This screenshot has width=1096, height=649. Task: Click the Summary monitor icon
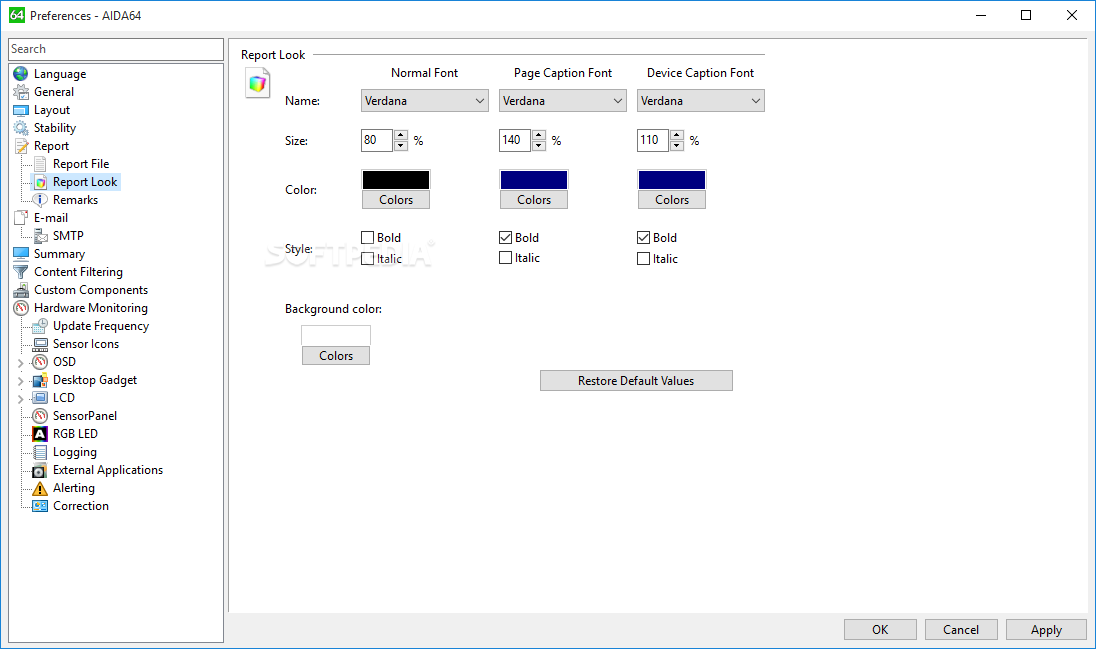click(x=21, y=254)
